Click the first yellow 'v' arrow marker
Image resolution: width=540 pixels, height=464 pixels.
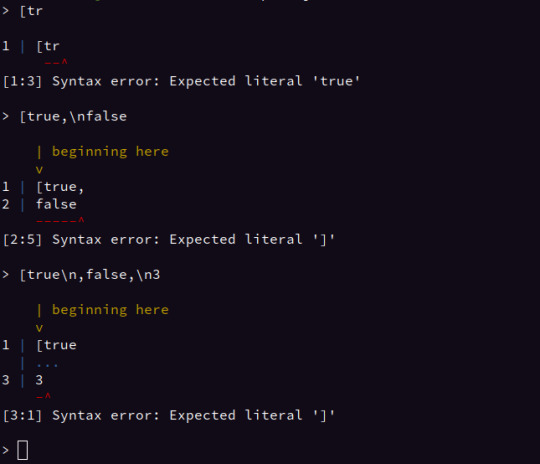pos(39,170)
